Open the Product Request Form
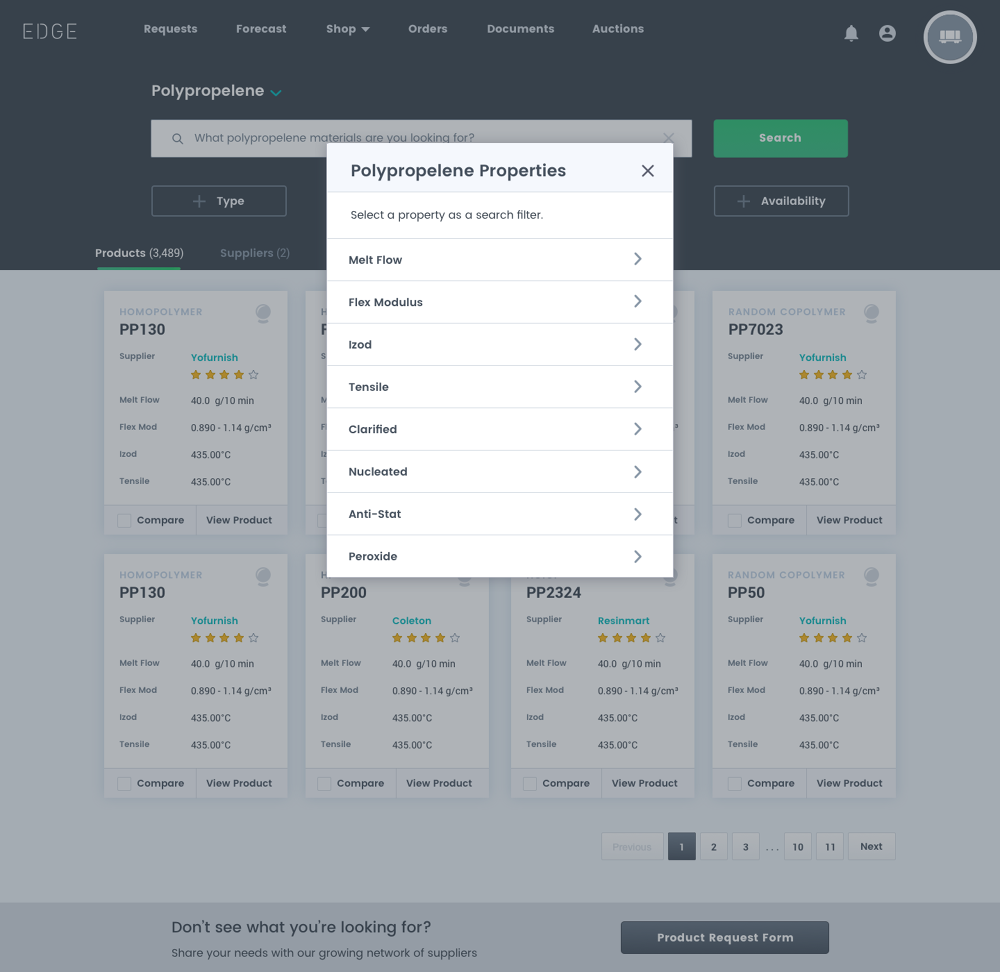This screenshot has width=1000, height=972. [x=724, y=938]
